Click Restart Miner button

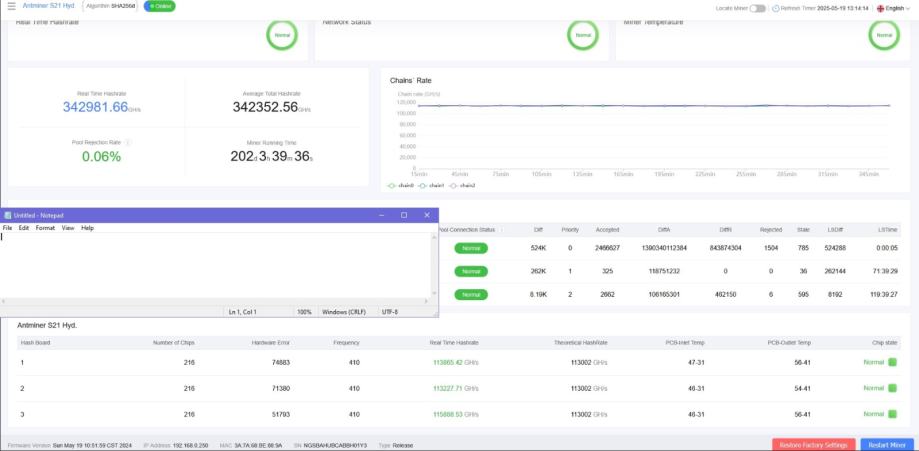[886, 445]
